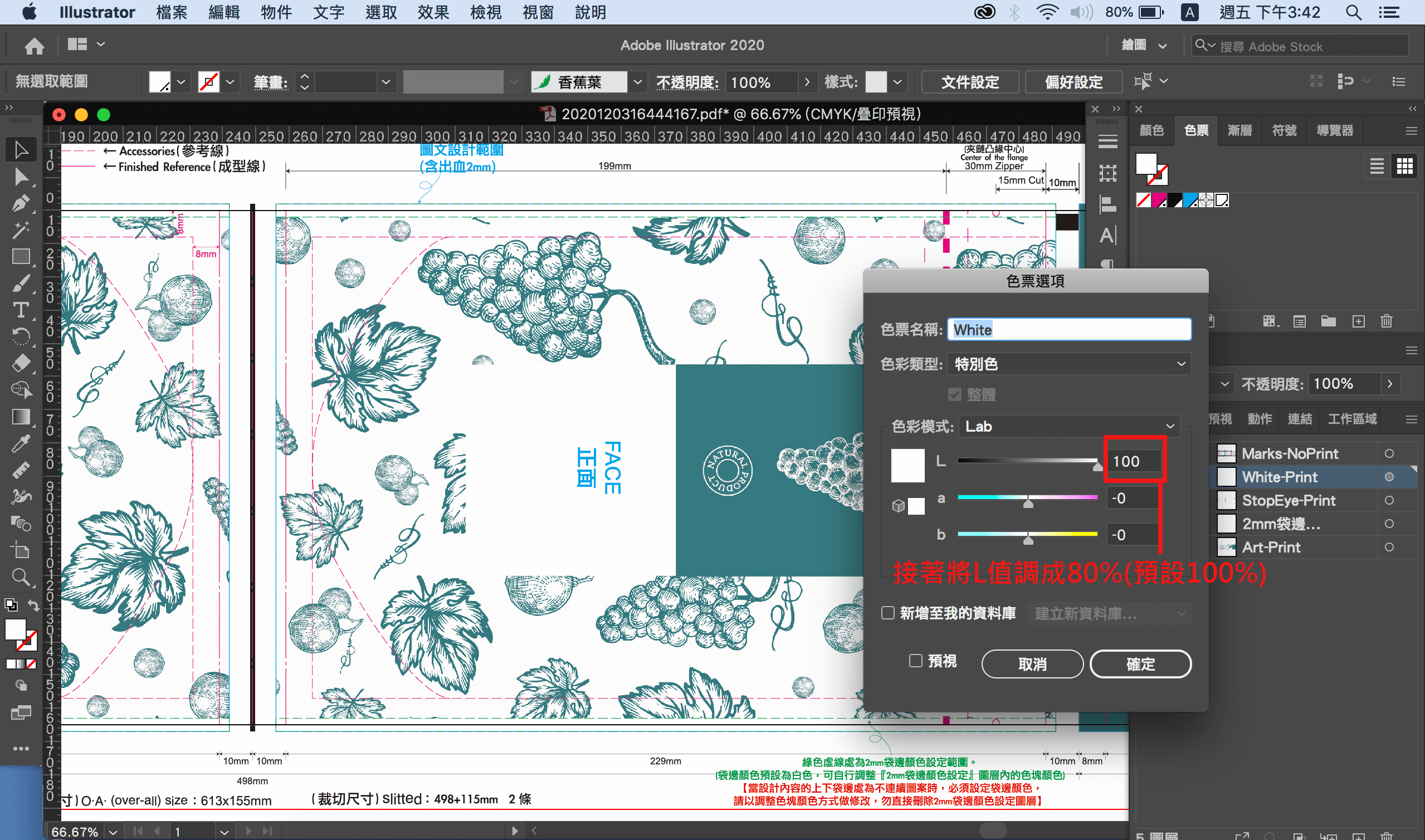Open the 效果 menu
The height and width of the screenshot is (840, 1425).
click(x=433, y=12)
